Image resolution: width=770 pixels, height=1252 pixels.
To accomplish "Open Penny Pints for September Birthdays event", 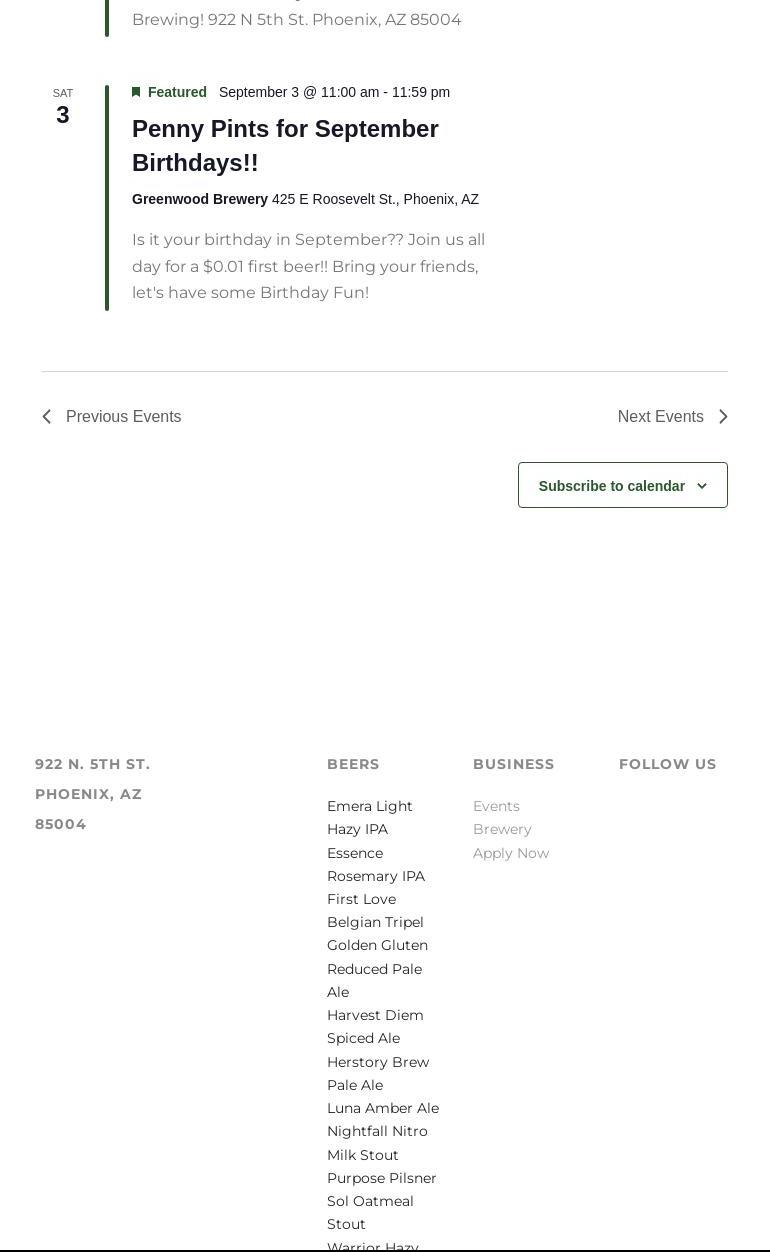I will click(285, 145).
